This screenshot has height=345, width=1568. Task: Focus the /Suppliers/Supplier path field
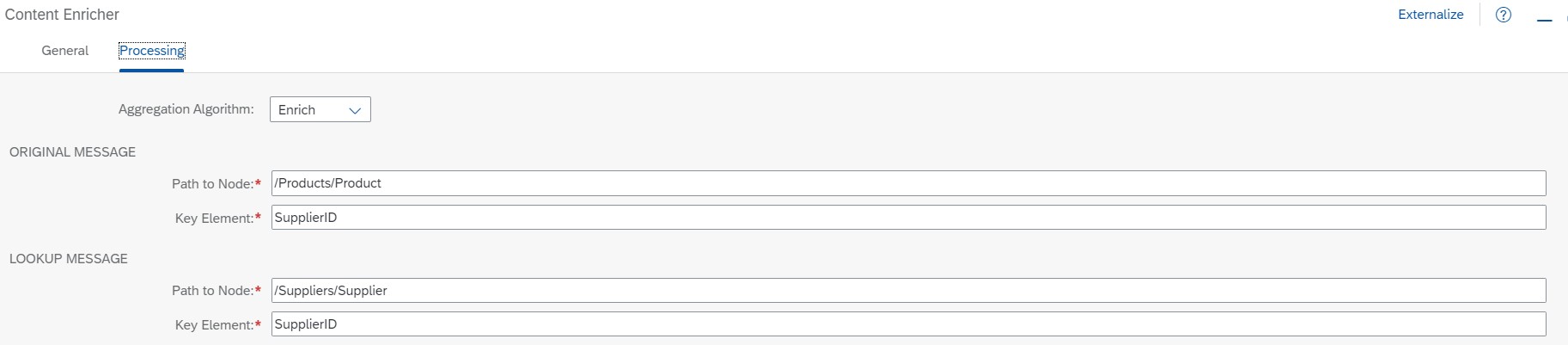[x=909, y=290]
